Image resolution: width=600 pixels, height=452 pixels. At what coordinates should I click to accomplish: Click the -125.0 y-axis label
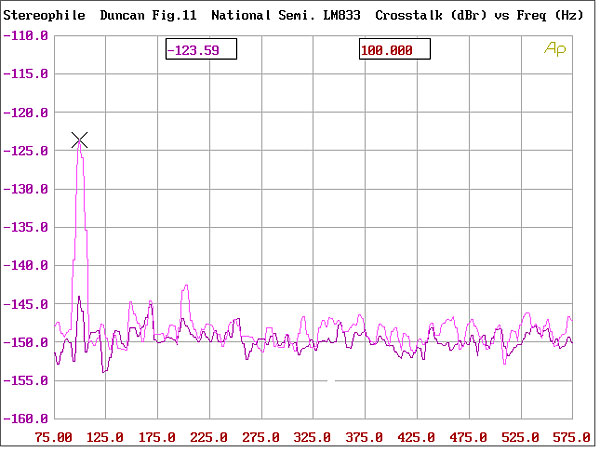coord(26,151)
